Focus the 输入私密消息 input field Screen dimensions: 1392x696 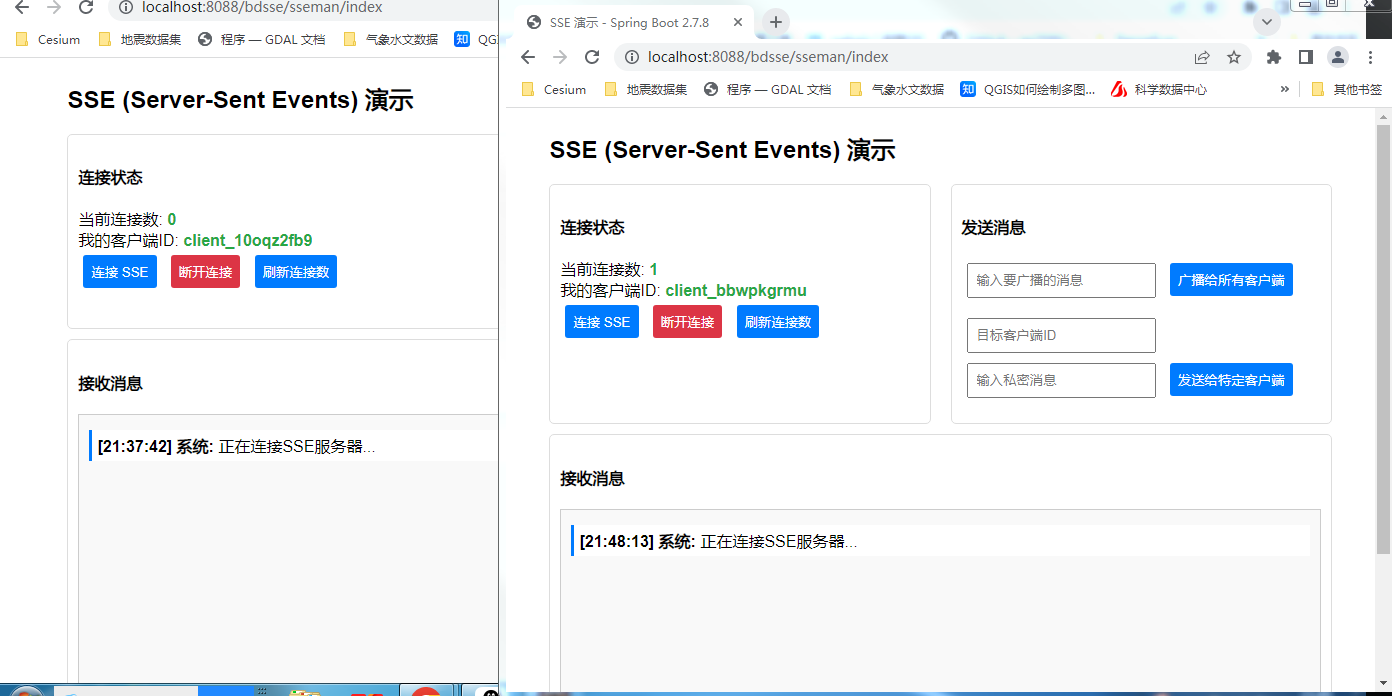click(x=1061, y=380)
